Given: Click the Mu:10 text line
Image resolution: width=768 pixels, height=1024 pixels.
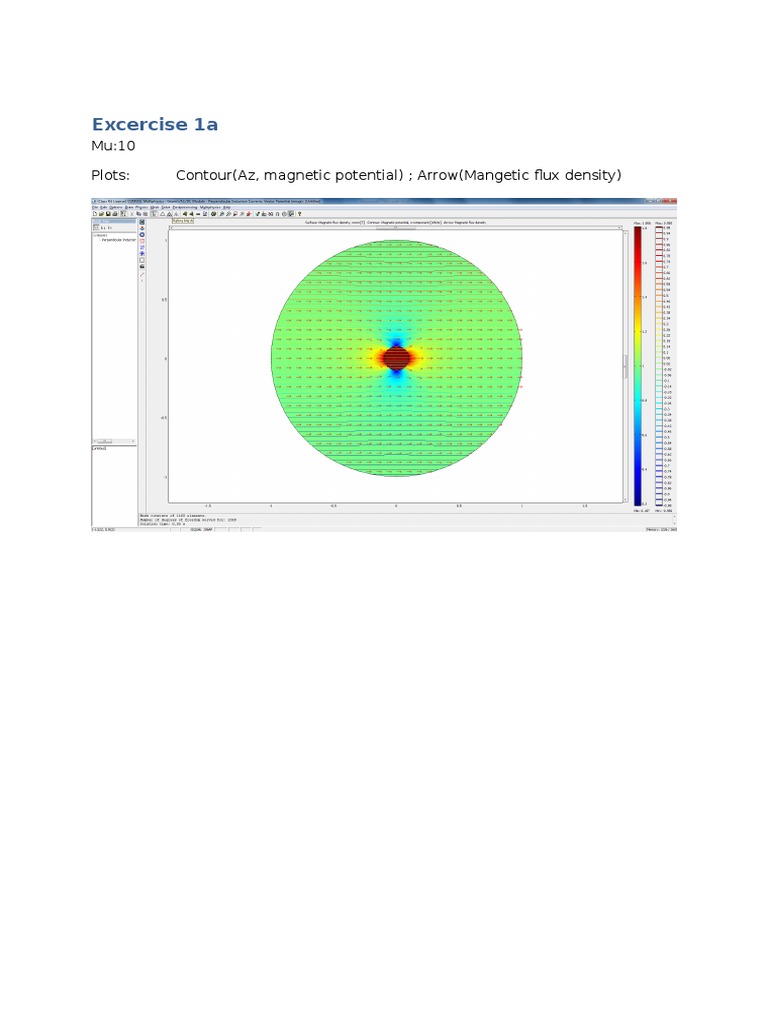Looking at the screenshot, I should tap(113, 146).
